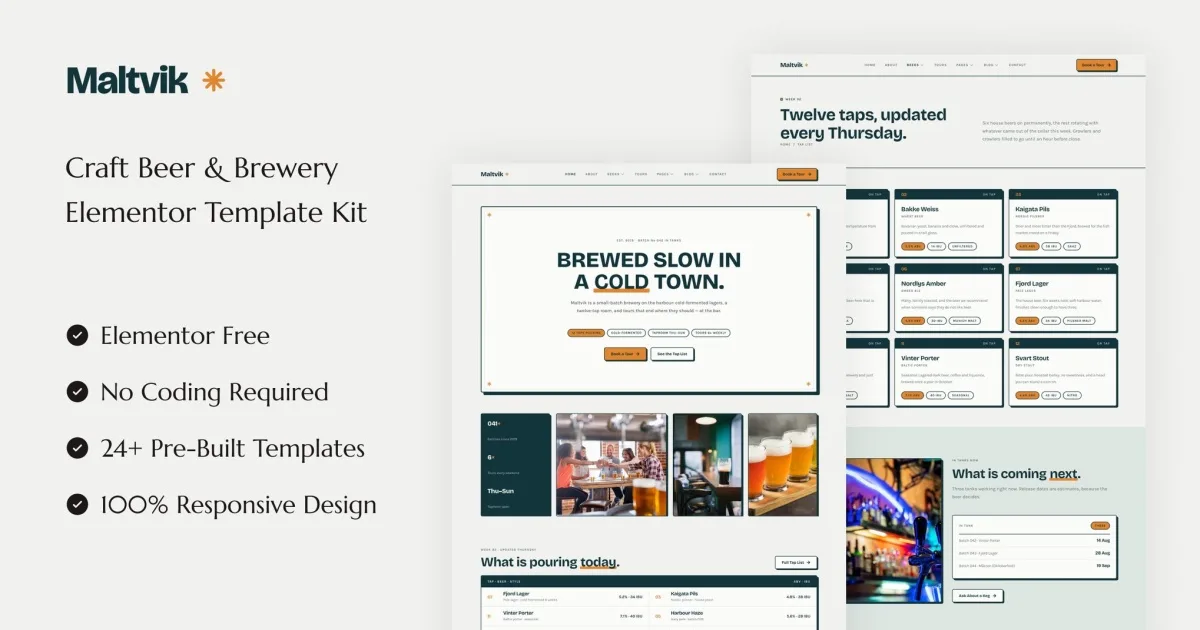Click the Harbour Haze row in the pouring list
Image resolution: width=1200 pixels, height=630 pixels.
[x=734, y=615]
